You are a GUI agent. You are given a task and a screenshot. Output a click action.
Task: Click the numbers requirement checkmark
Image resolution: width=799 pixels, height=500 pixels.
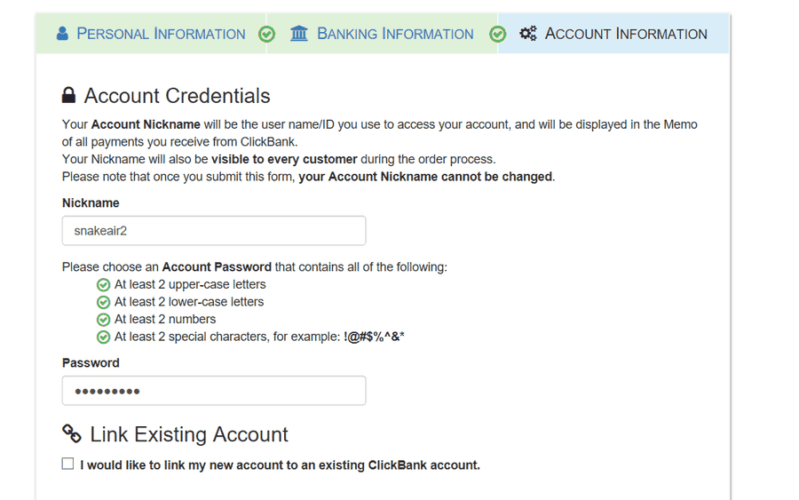103,319
